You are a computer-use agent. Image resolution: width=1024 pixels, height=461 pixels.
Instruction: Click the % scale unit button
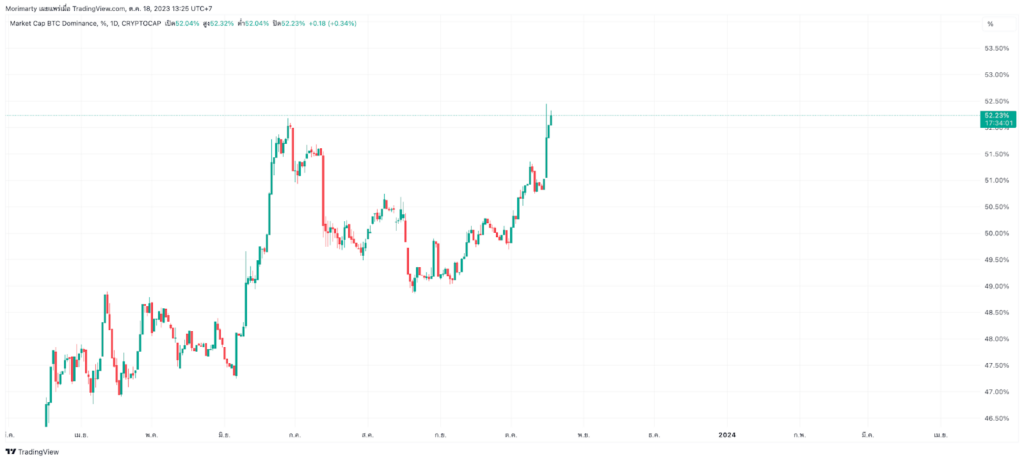pyautogui.click(x=990, y=23)
